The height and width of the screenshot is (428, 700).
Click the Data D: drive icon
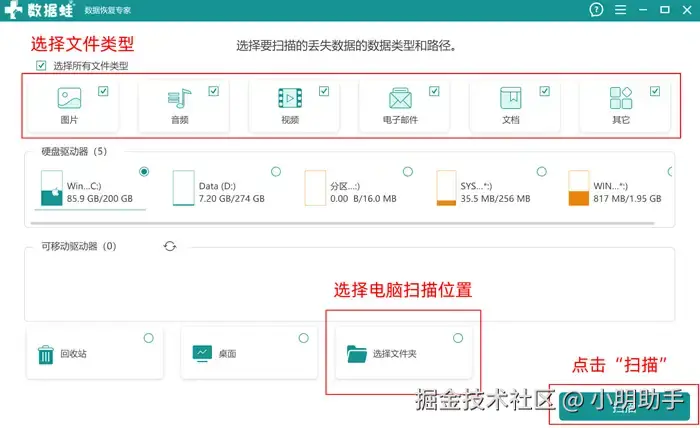point(183,188)
